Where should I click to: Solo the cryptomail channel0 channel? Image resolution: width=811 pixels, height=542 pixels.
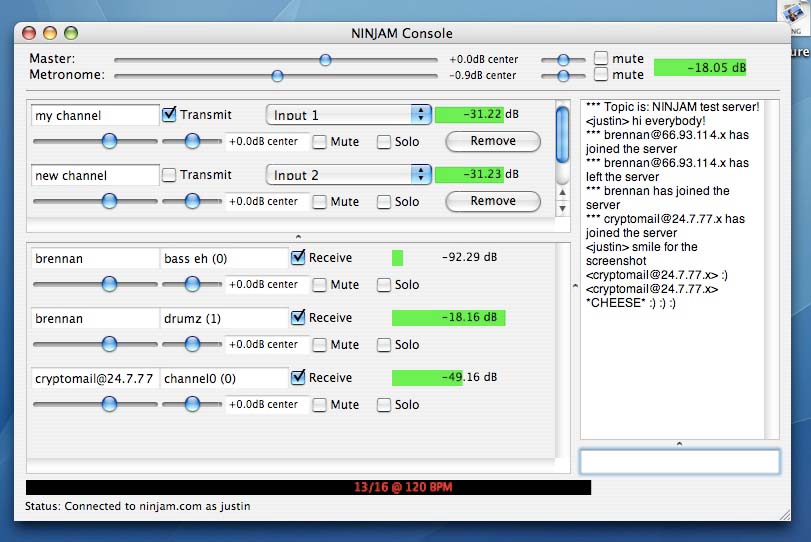click(x=384, y=405)
